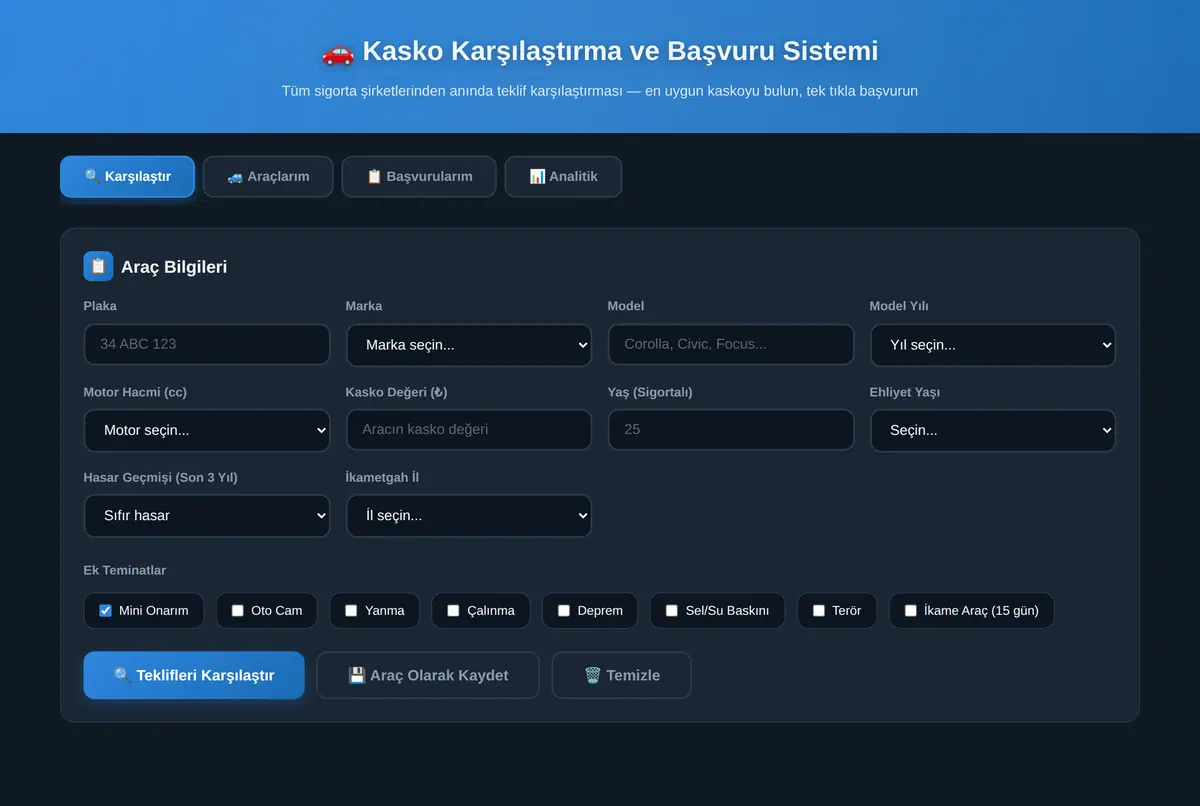The image size is (1200, 806).
Task: Click the Ek Teminatlar label
Action: point(125,570)
